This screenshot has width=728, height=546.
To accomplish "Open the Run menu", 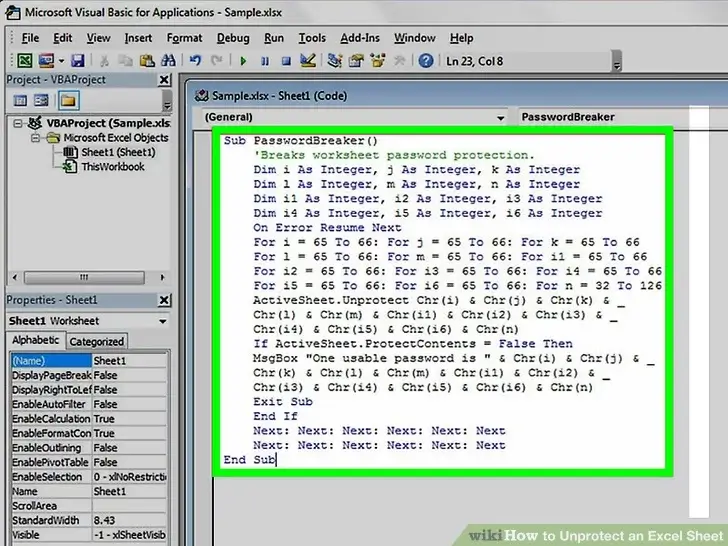I will tap(273, 38).
